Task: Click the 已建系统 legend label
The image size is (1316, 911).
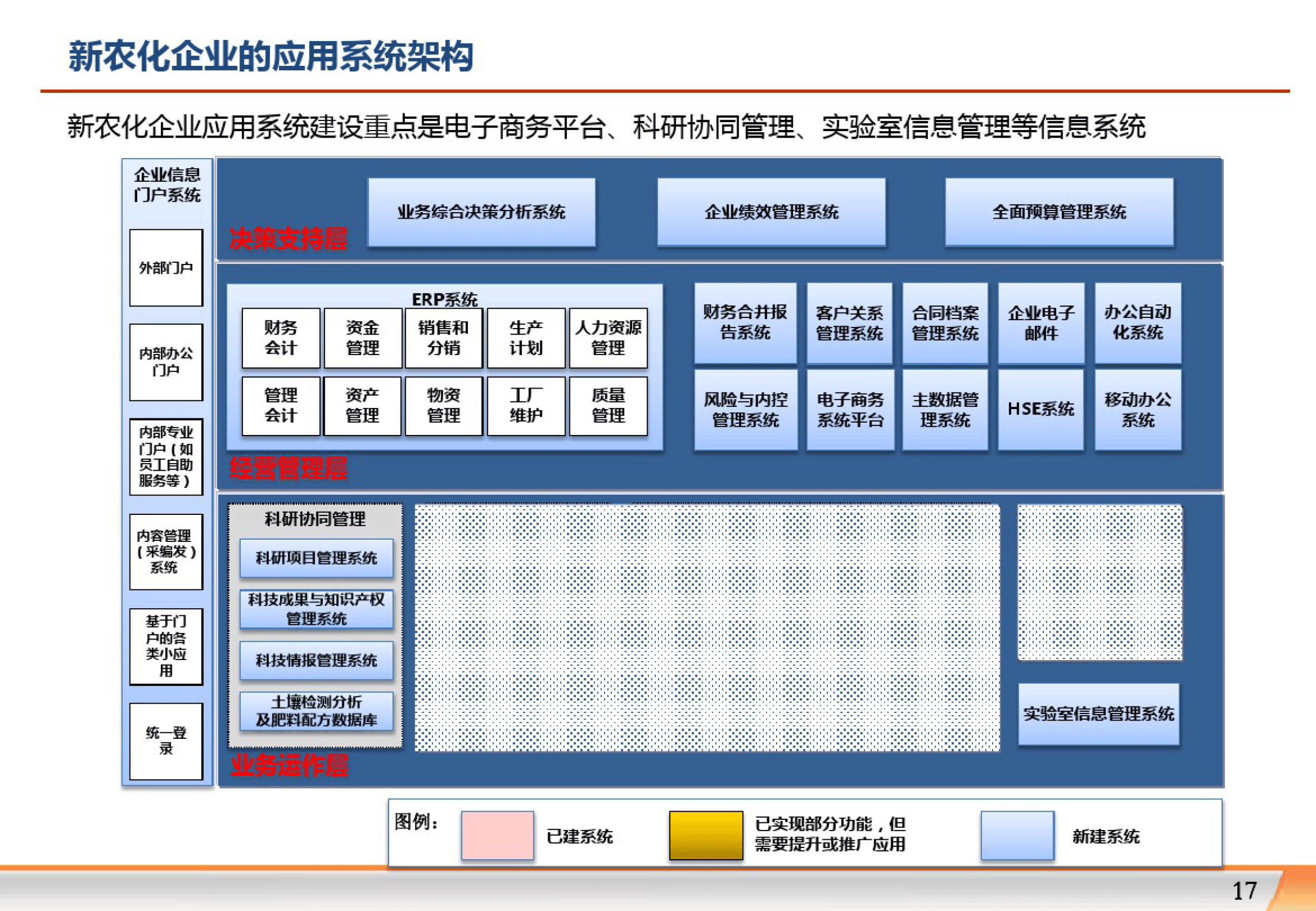Action: [x=580, y=836]
